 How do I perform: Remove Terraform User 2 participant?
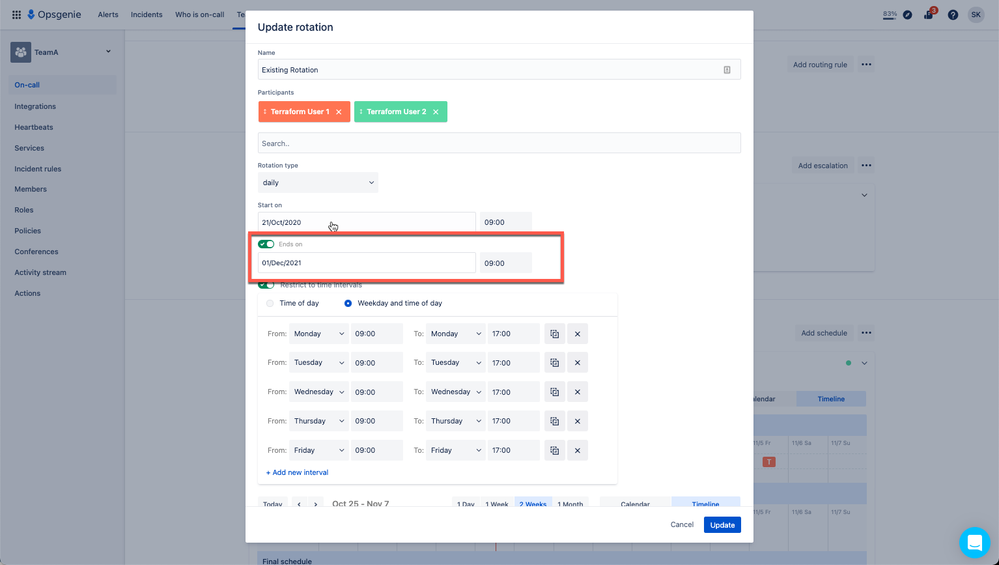coord(436,112)
